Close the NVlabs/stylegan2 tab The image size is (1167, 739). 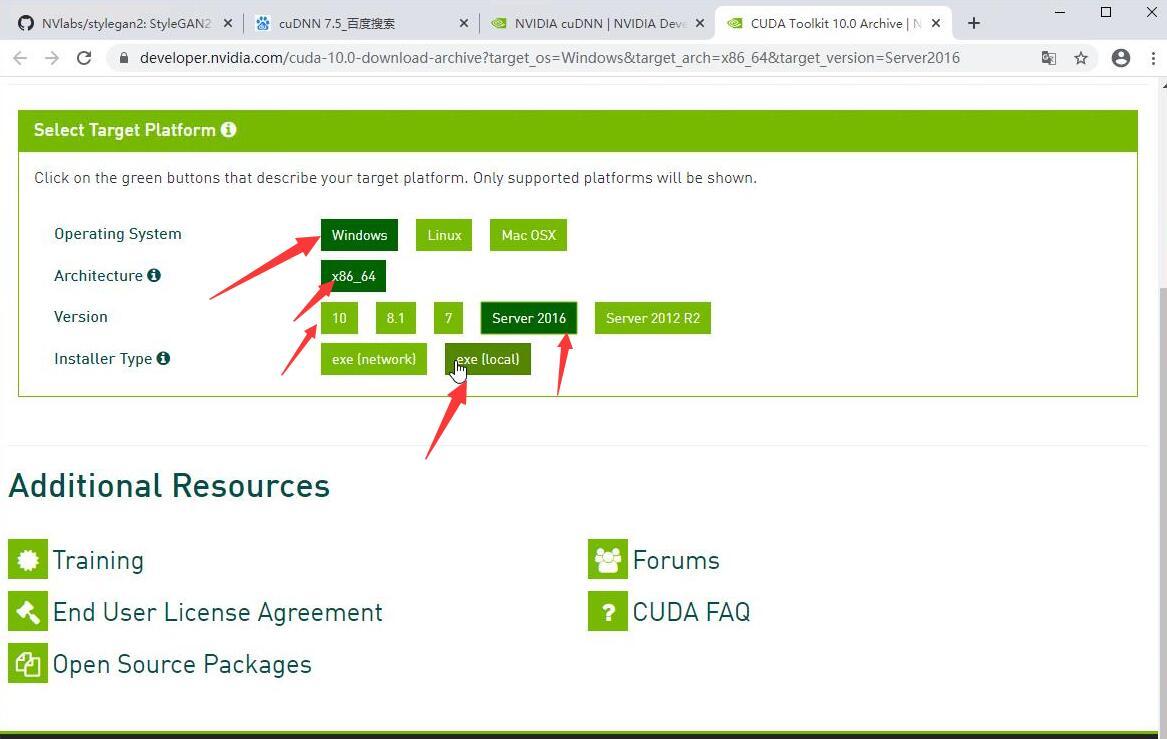click(x=228, y=23)
